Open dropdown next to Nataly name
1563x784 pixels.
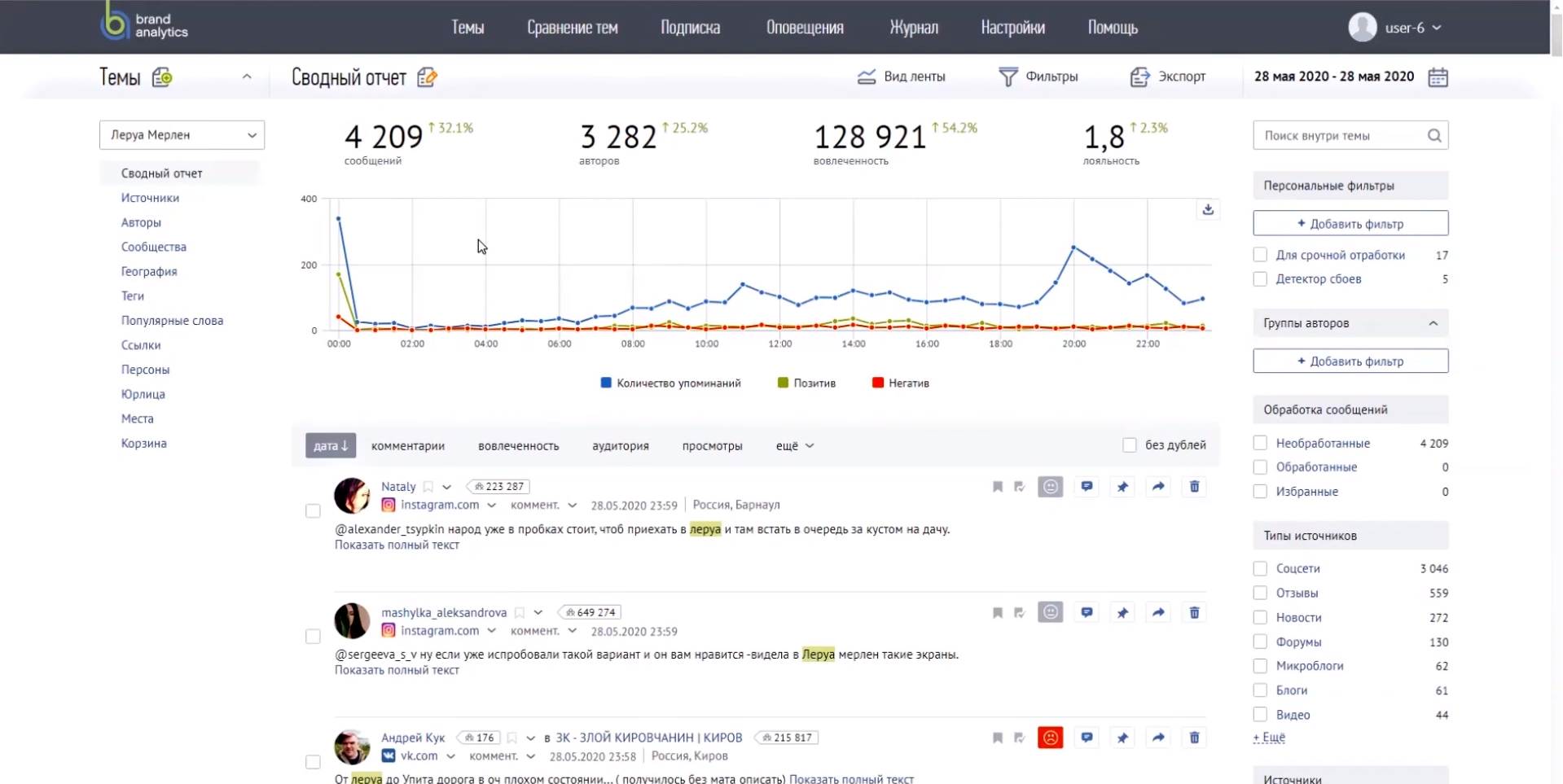click(x=446, y=487)
